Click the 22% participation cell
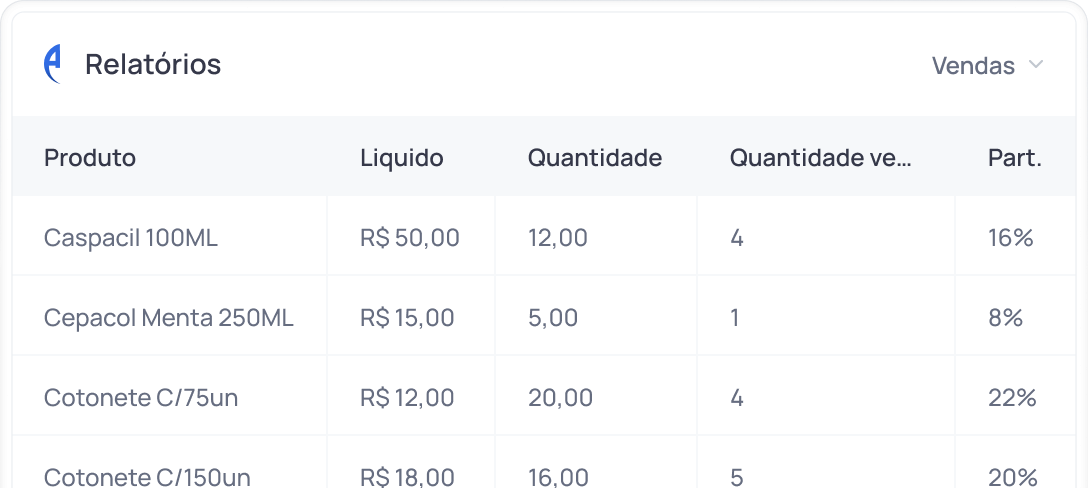1088x488 pixels. [x=1011, y=398]
